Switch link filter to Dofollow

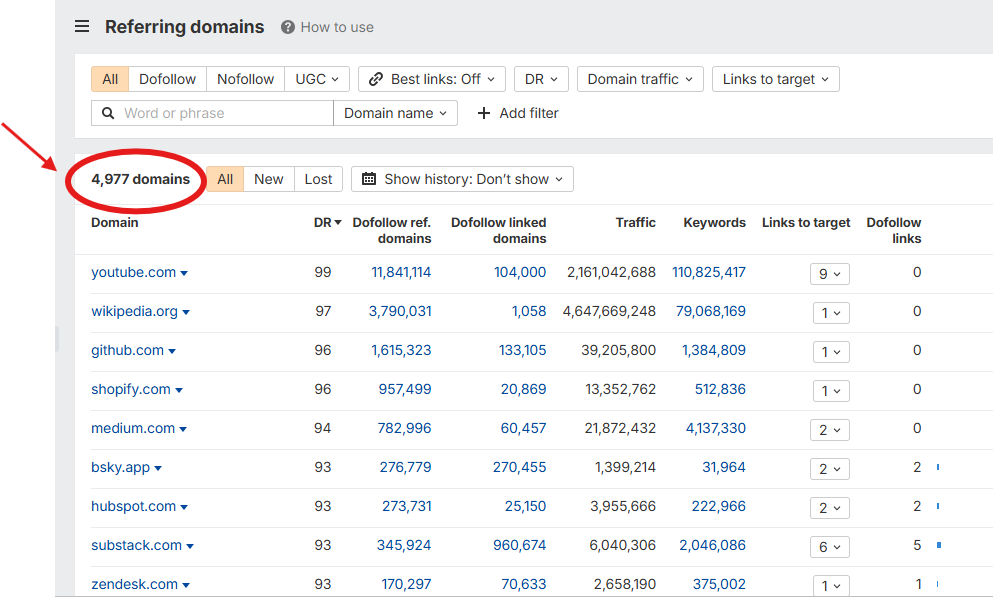coord(167,78)
